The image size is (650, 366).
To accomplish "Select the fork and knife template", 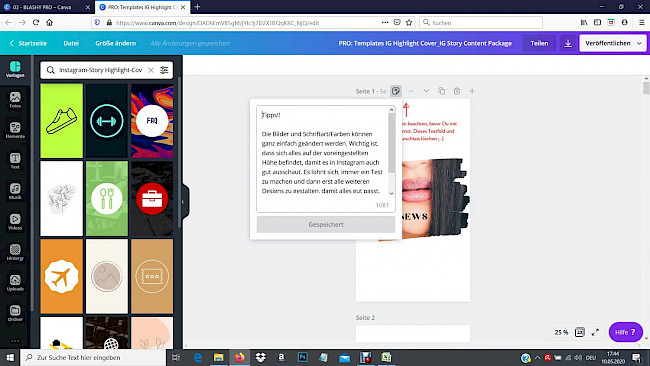I will [107, 199].
